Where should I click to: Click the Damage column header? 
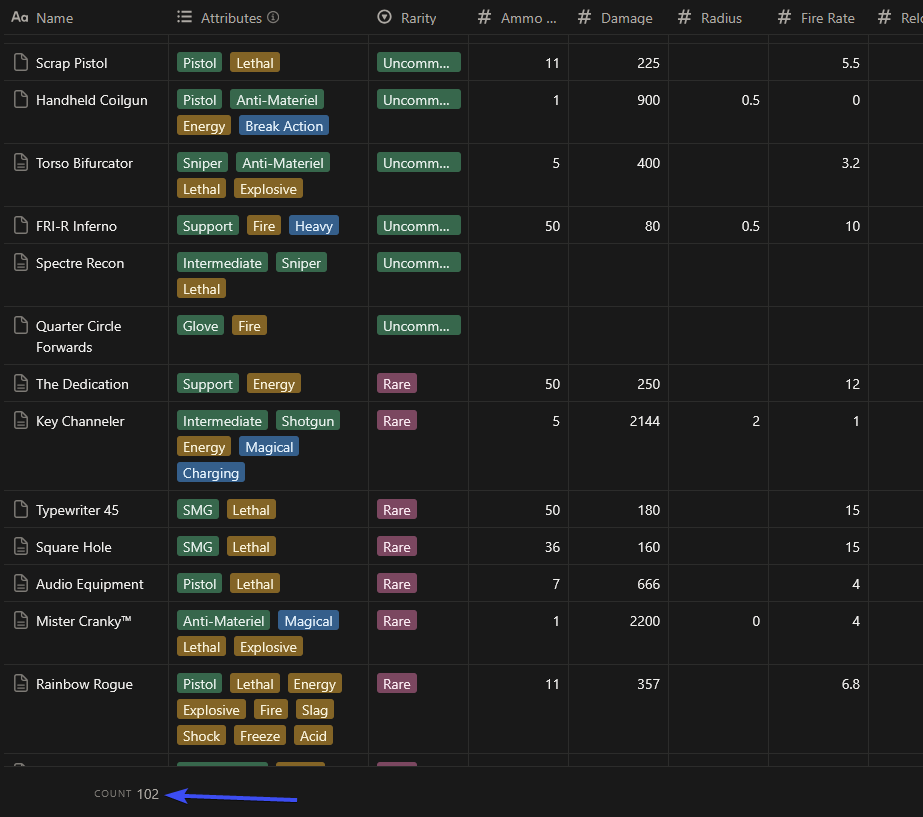[626, 18]
